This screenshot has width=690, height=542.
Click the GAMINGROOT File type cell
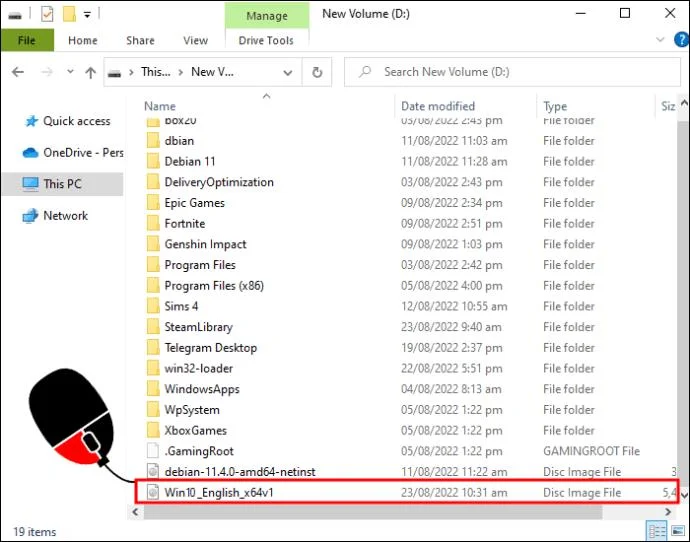pyautogui.click(x=591, y=451)
